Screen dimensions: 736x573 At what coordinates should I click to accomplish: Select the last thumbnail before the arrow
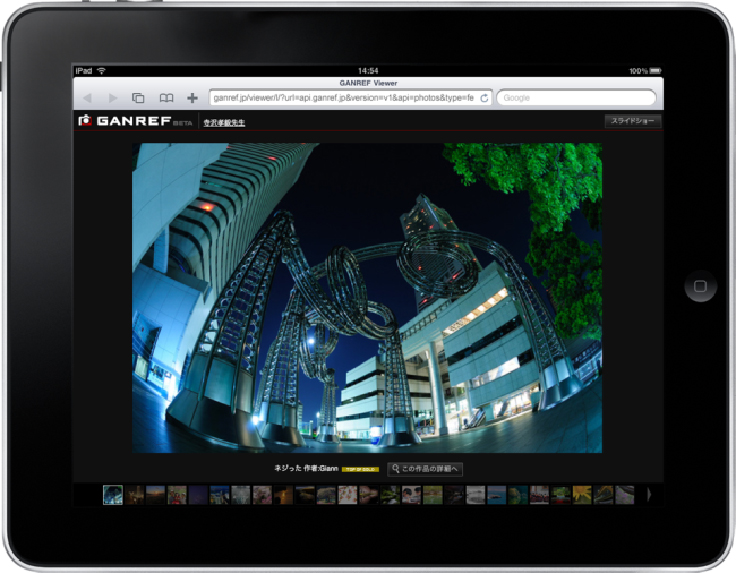pyautogui.click(x=625, y=495)
